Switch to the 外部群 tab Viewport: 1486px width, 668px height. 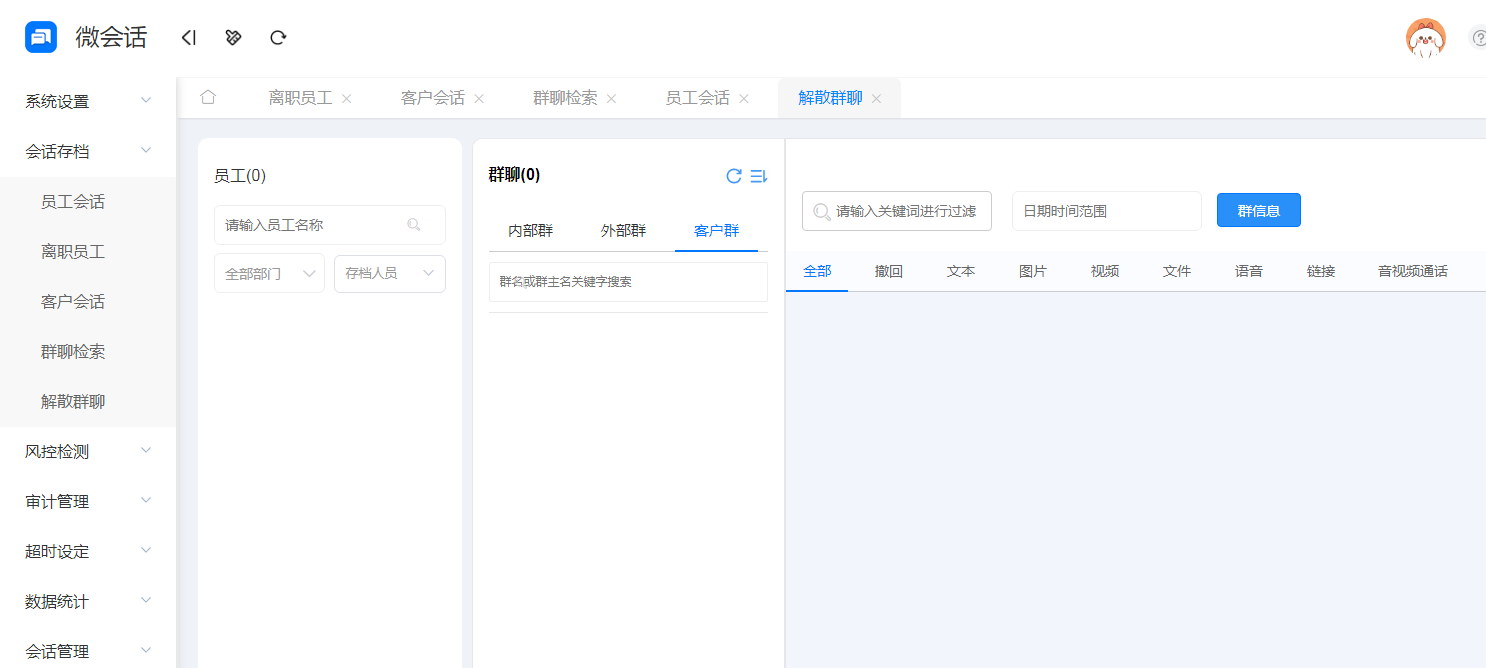point(623,230)
